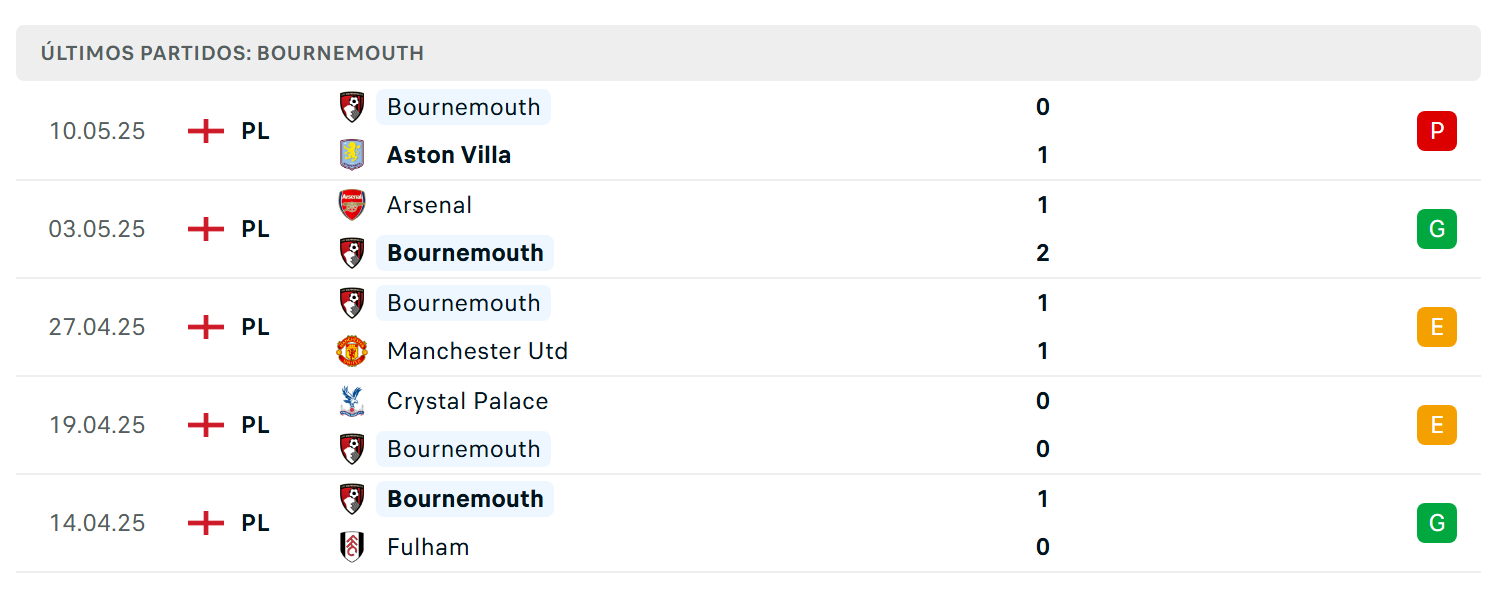The image size is (1493, 593).
Task: Click the orange E badge for Manchester Utd match
Action: (x=1436, y=327)
